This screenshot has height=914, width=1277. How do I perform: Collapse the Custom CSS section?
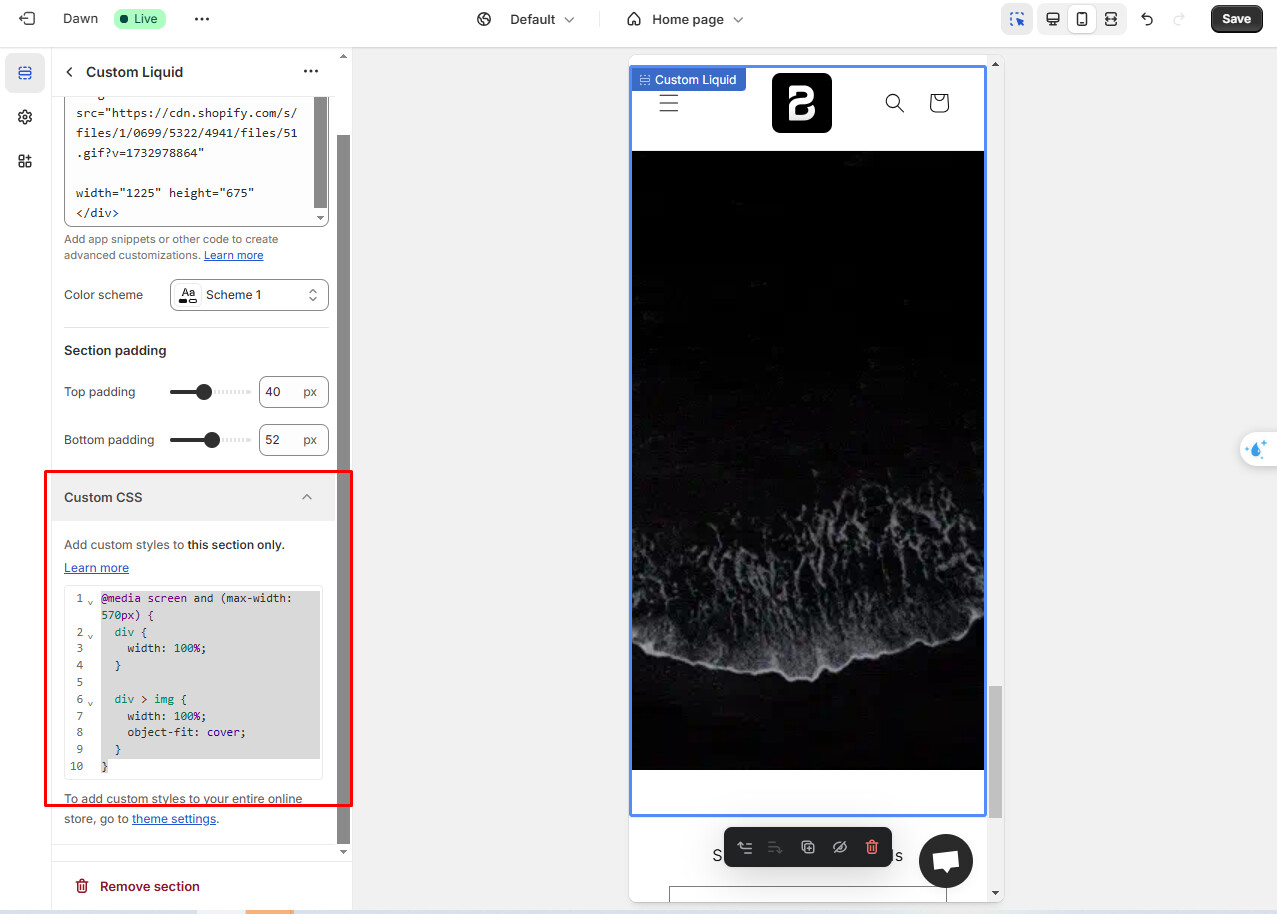tap(307, 497)
